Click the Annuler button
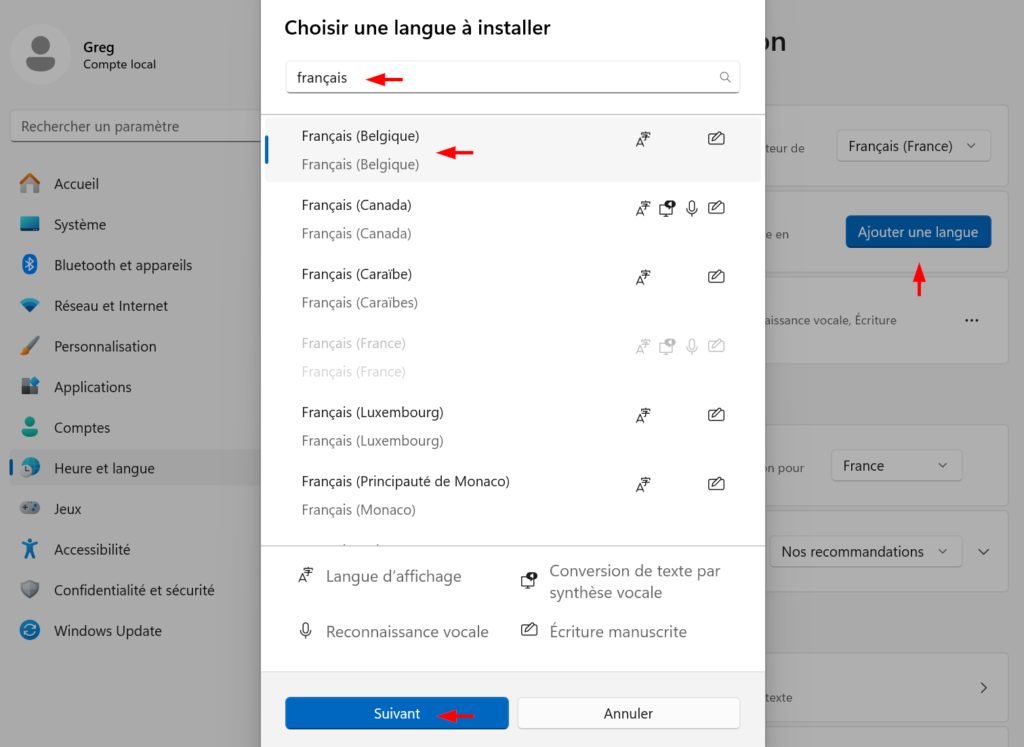Image resolution: width=1024 pixels, height=747 pixels. [628, 713]
